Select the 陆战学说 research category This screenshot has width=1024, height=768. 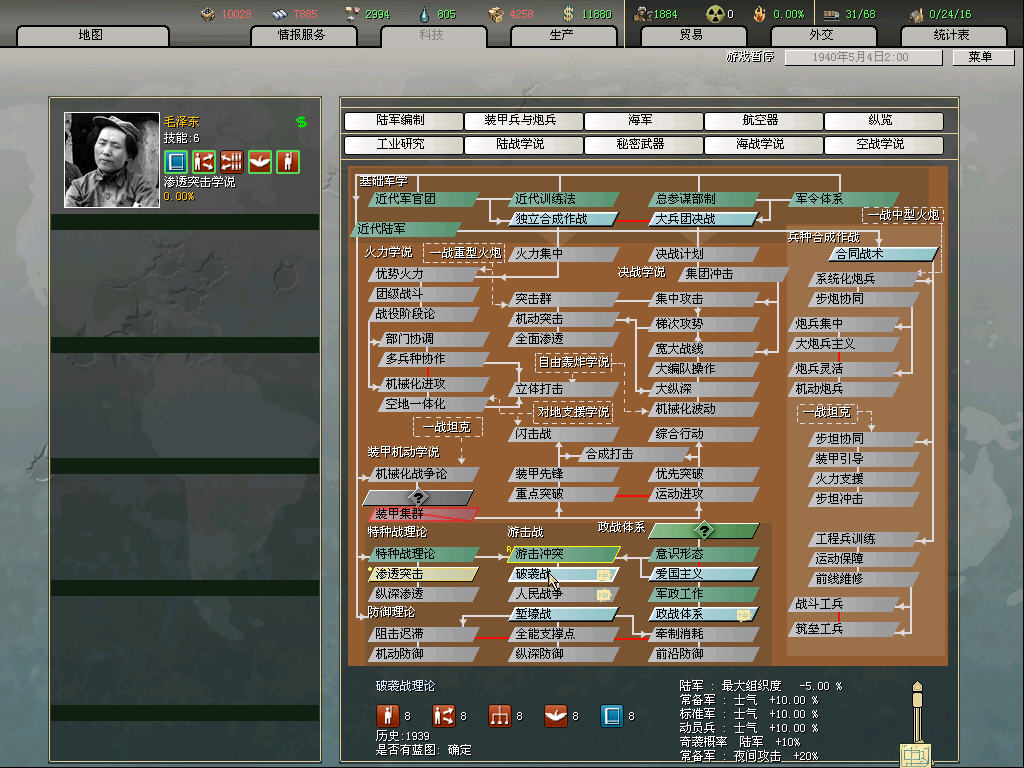point(523,144)
